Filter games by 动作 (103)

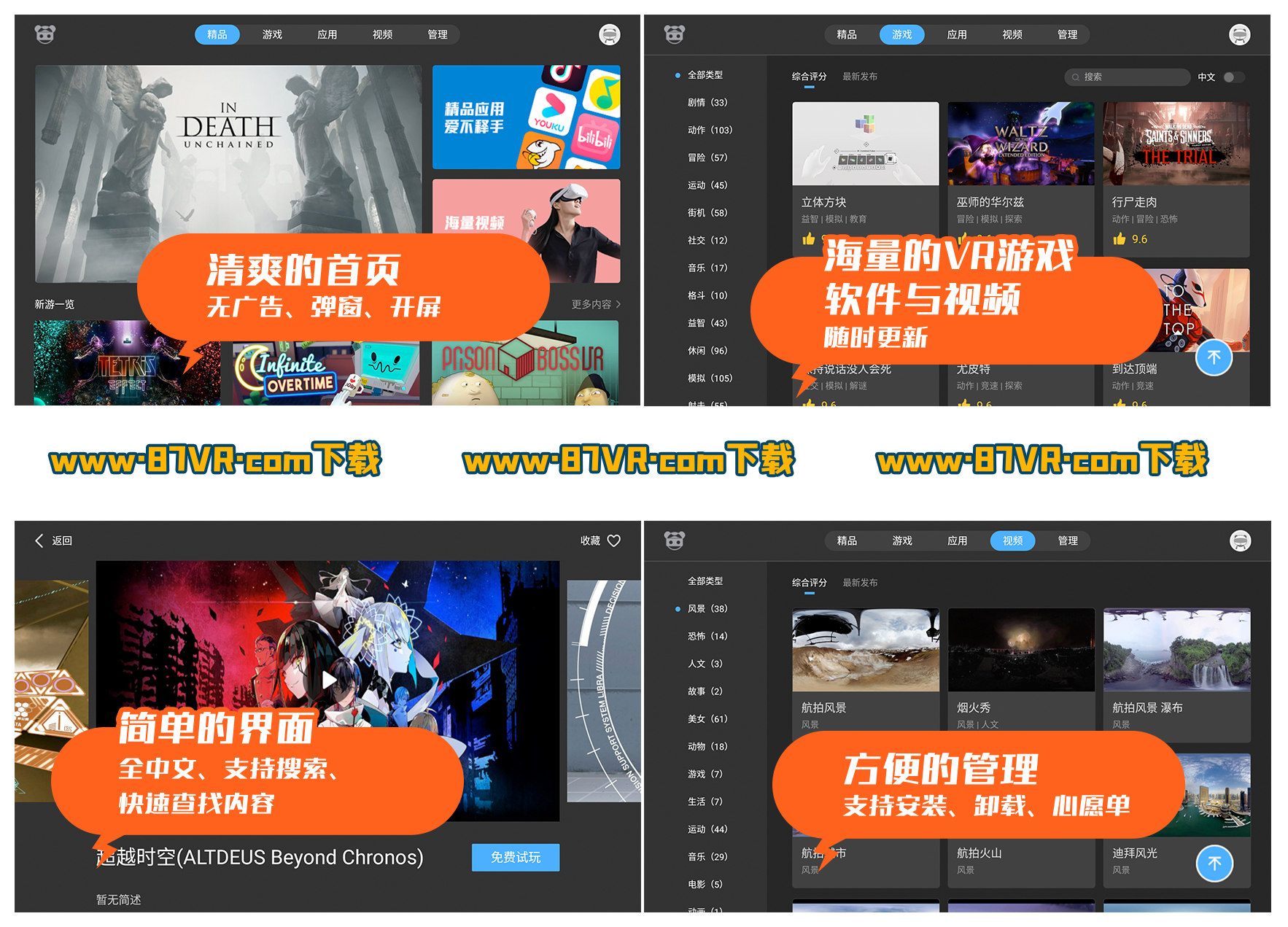(x=710, y=131)
